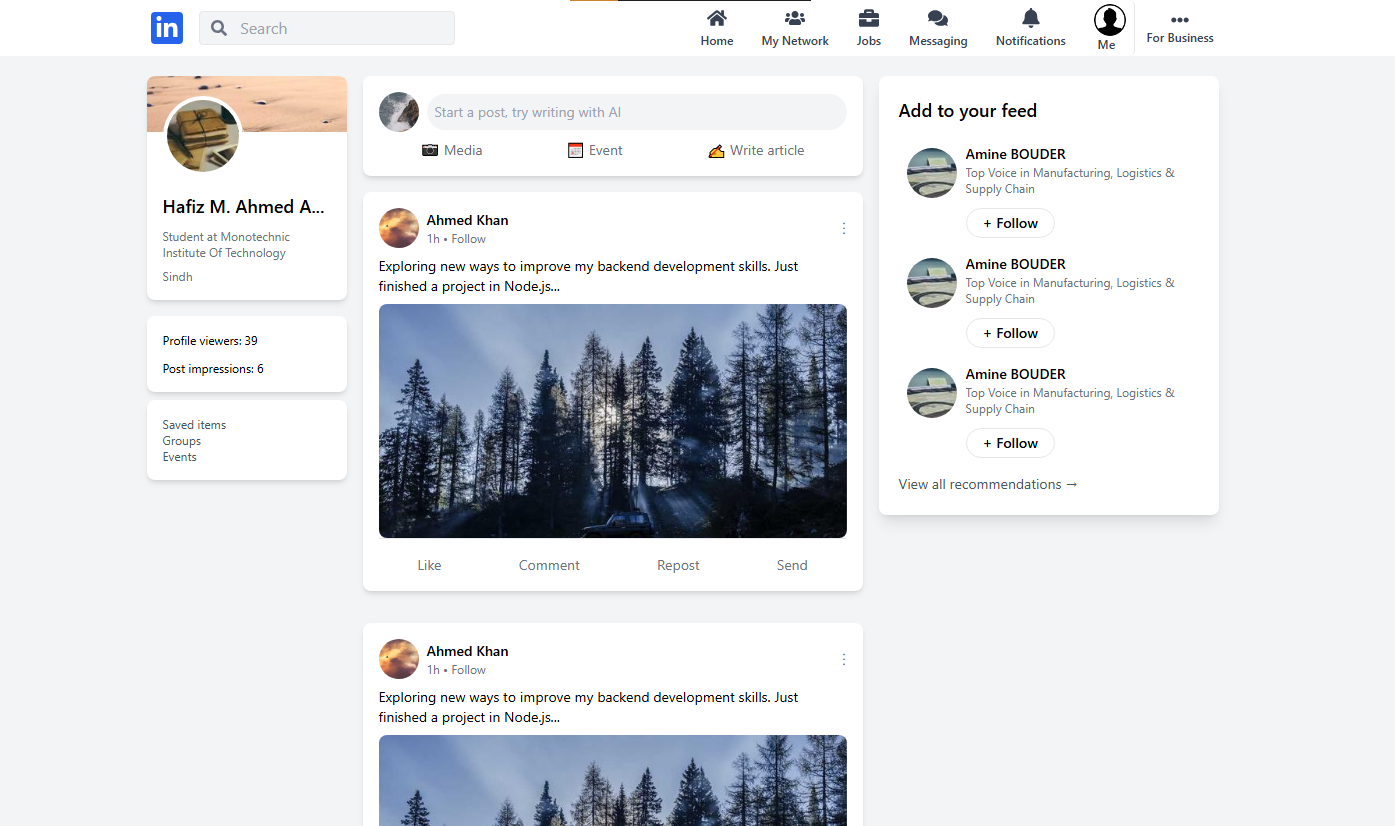Click the Me profile avatar icon
Viewport: 1395px width, 826px height.
[1110, 20]
